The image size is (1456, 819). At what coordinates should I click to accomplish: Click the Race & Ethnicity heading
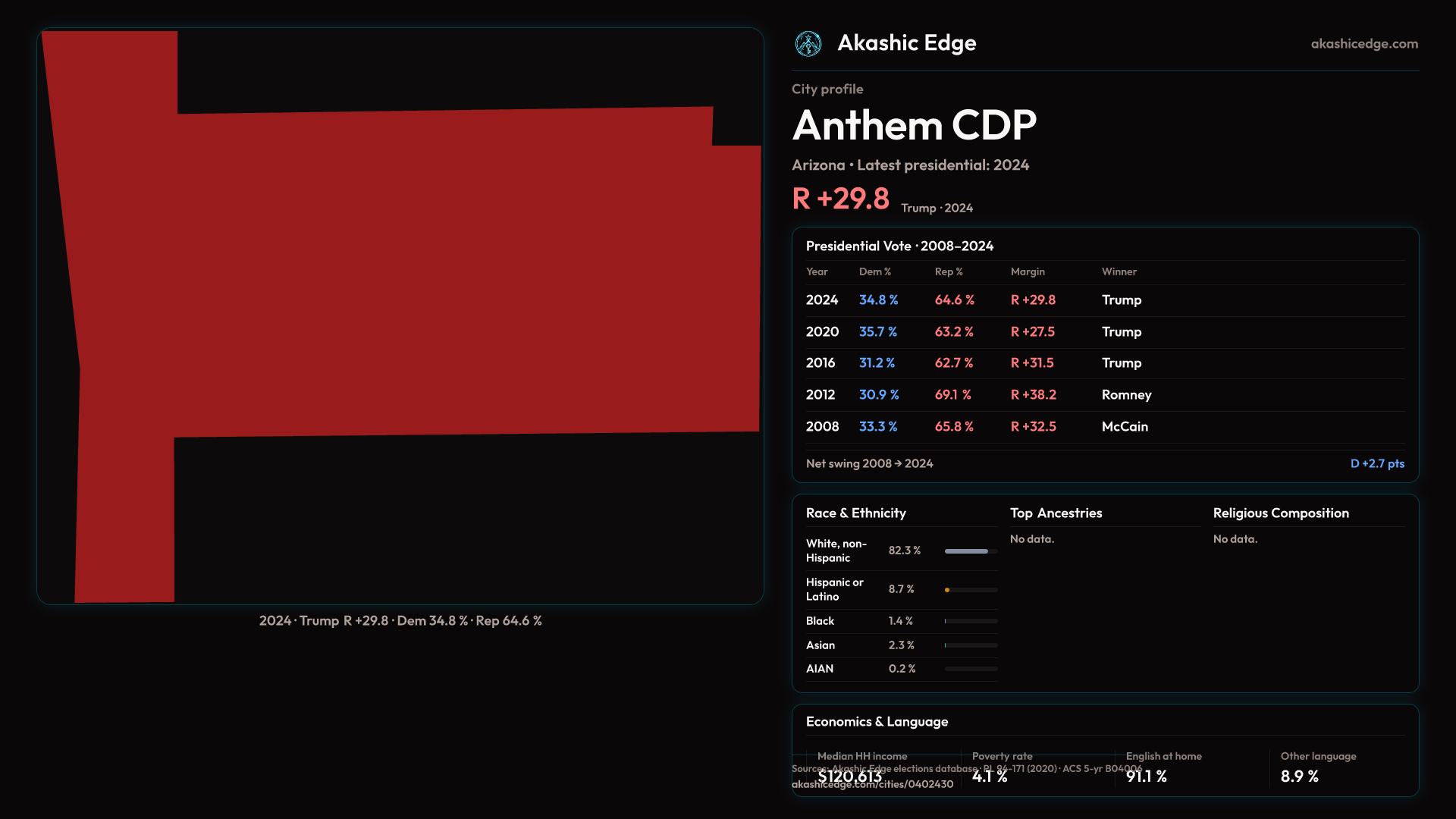(855, 513)
